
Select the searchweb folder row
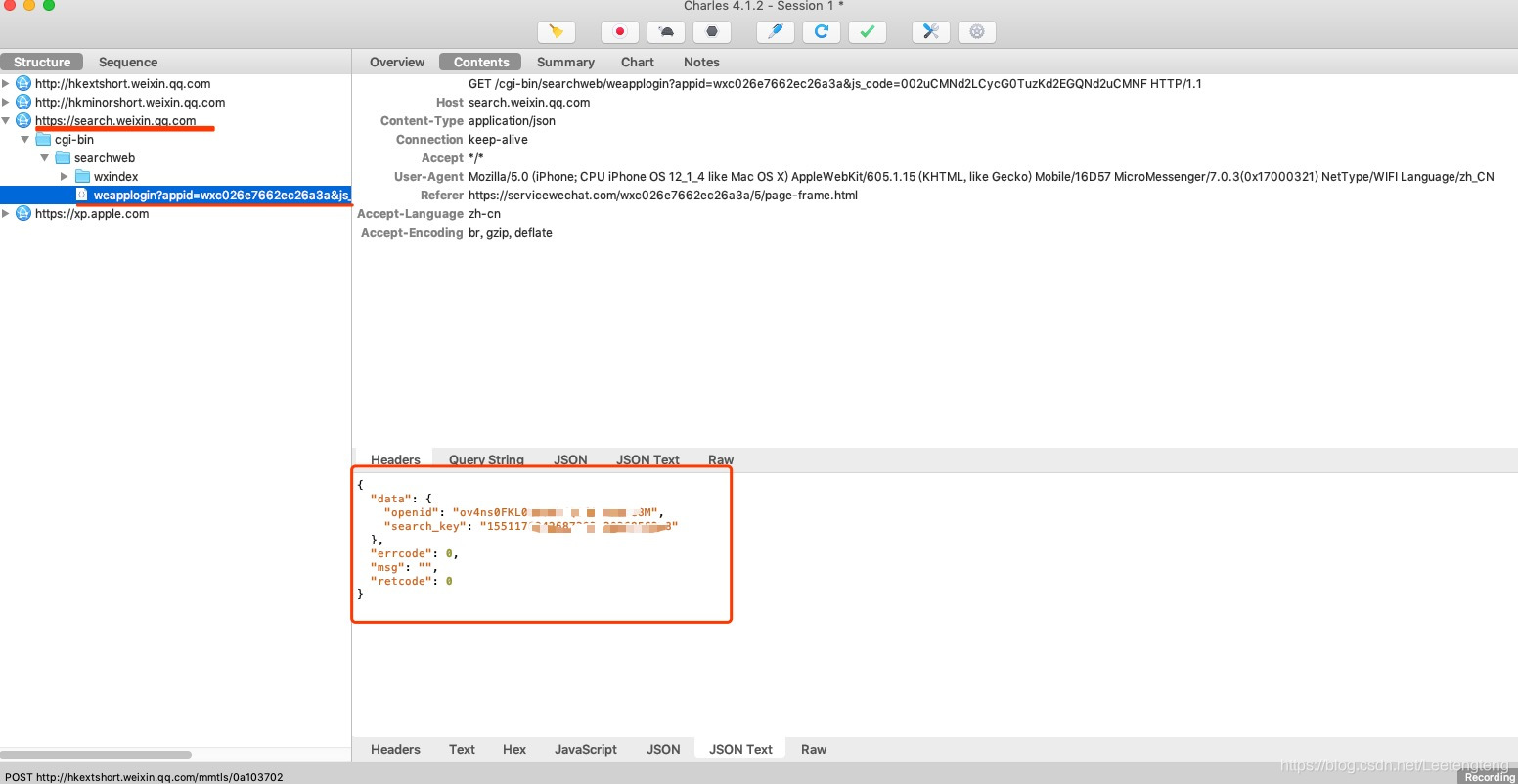pos(105,157)
